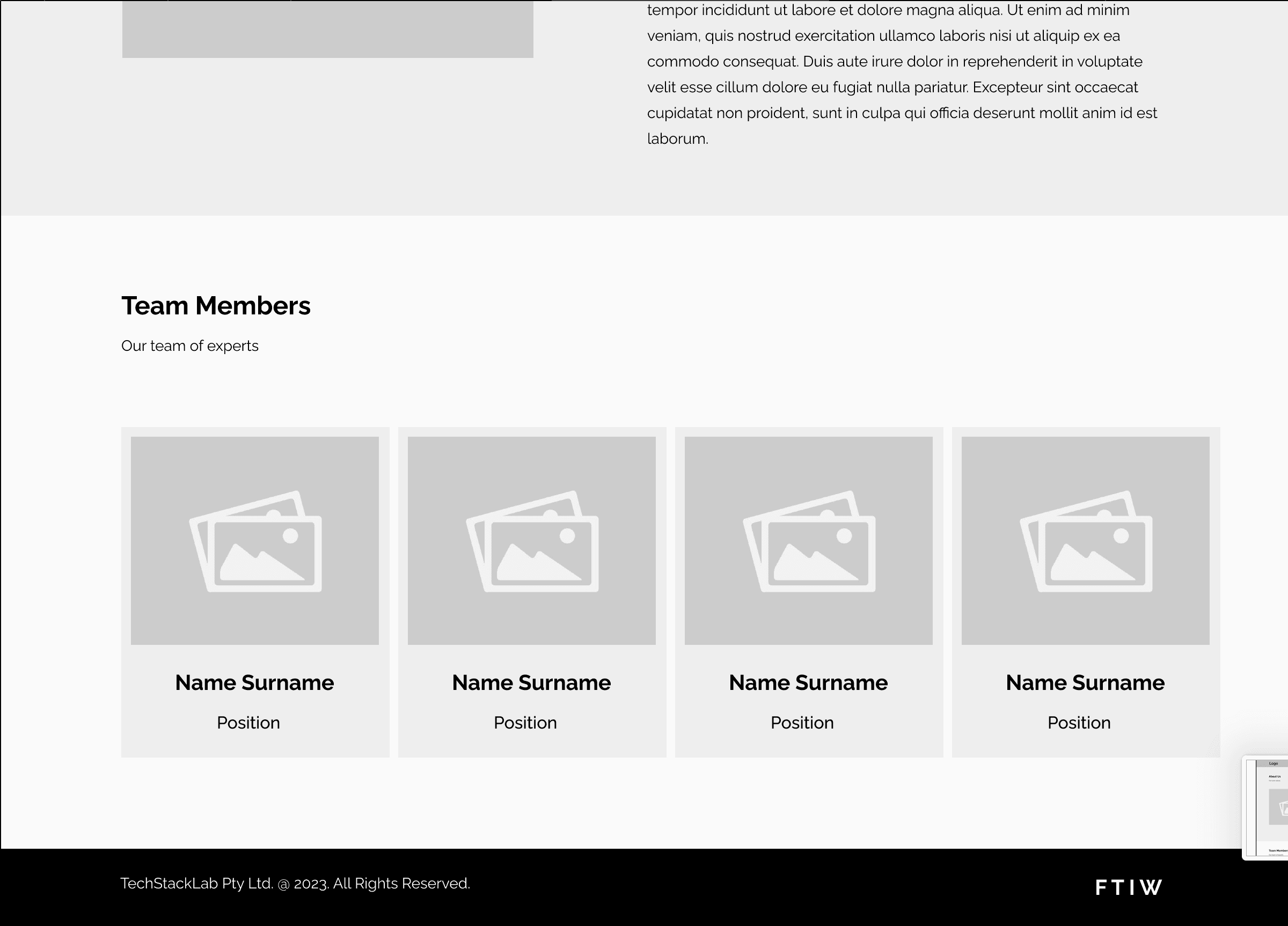Click the large gray image block at top
The width and height of the screenshot is (1288, 926).
point(328,28)
